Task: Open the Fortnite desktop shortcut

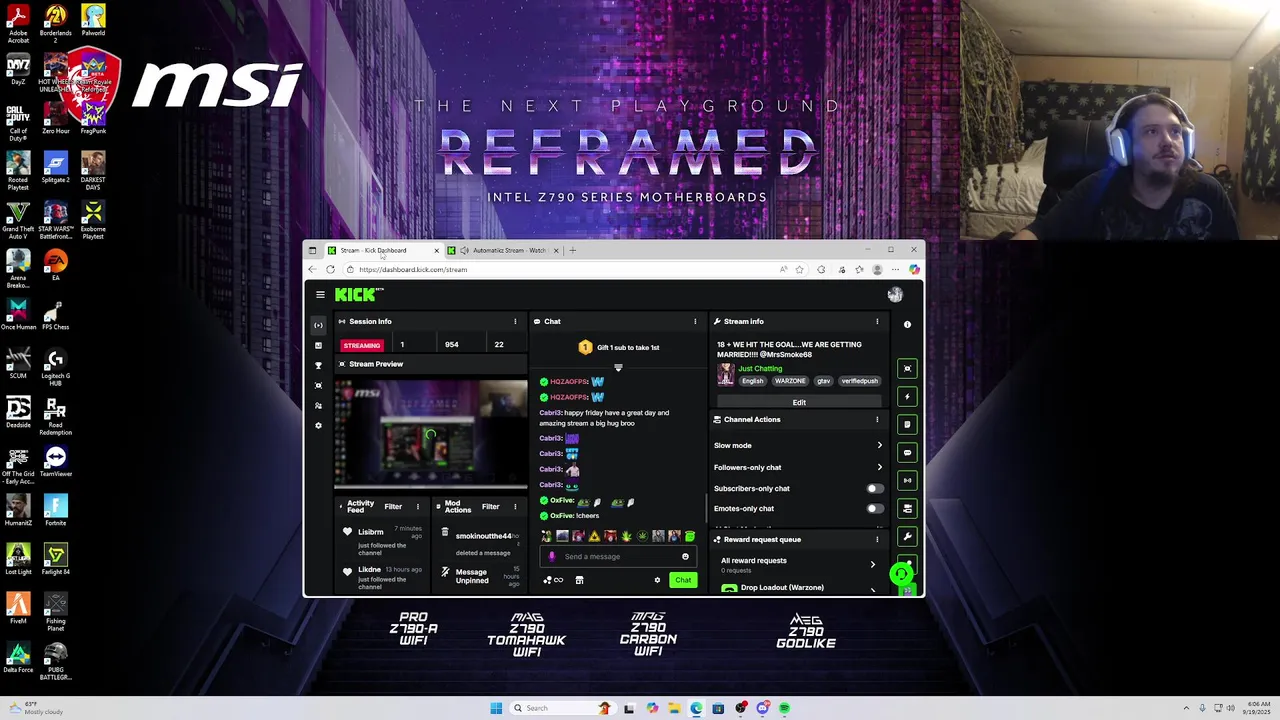Action: coord(55,510)
